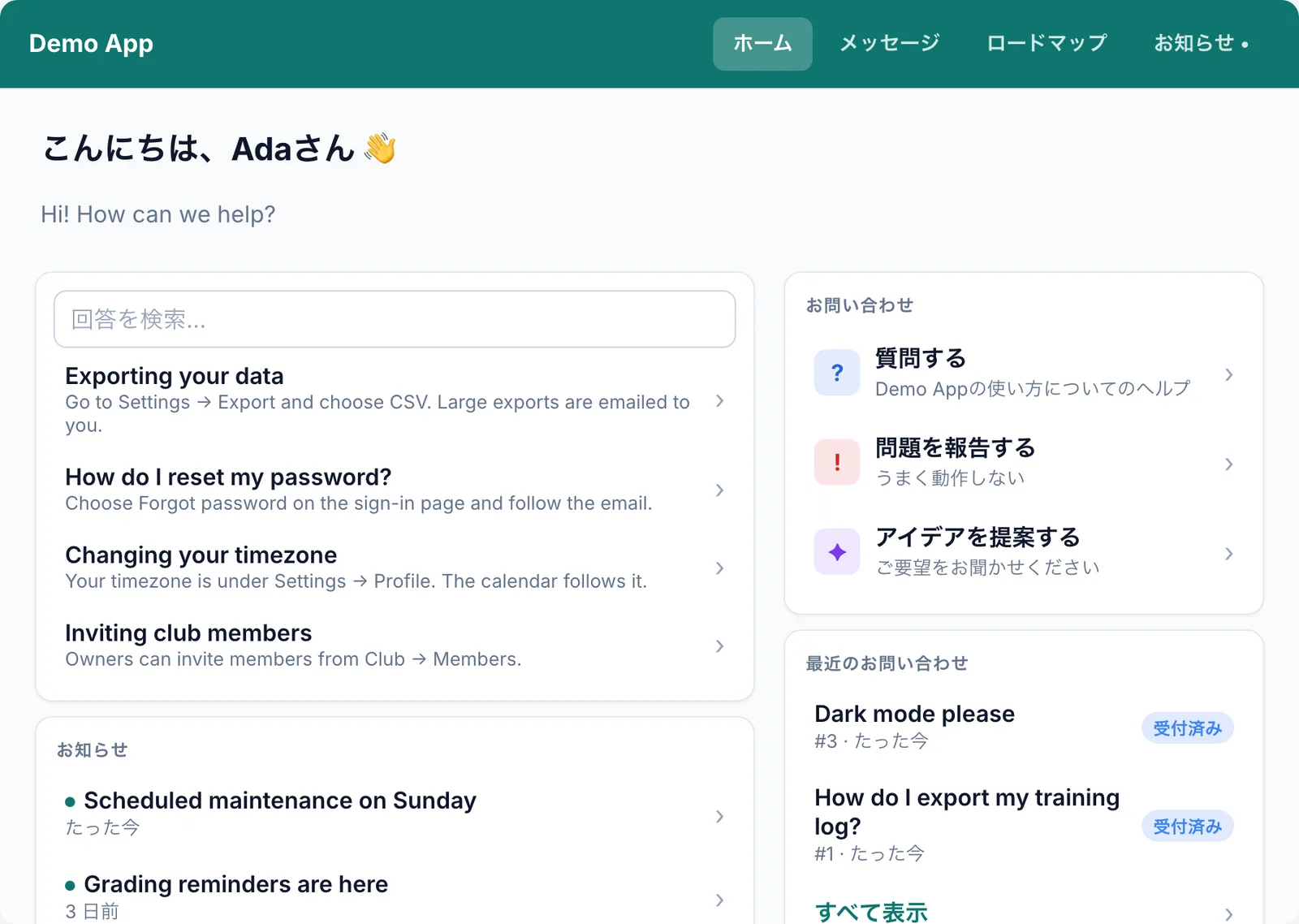This screenshot has height=924, width=1299.
Task: Click the Demo App logo title
Action: tap(91, 43)
